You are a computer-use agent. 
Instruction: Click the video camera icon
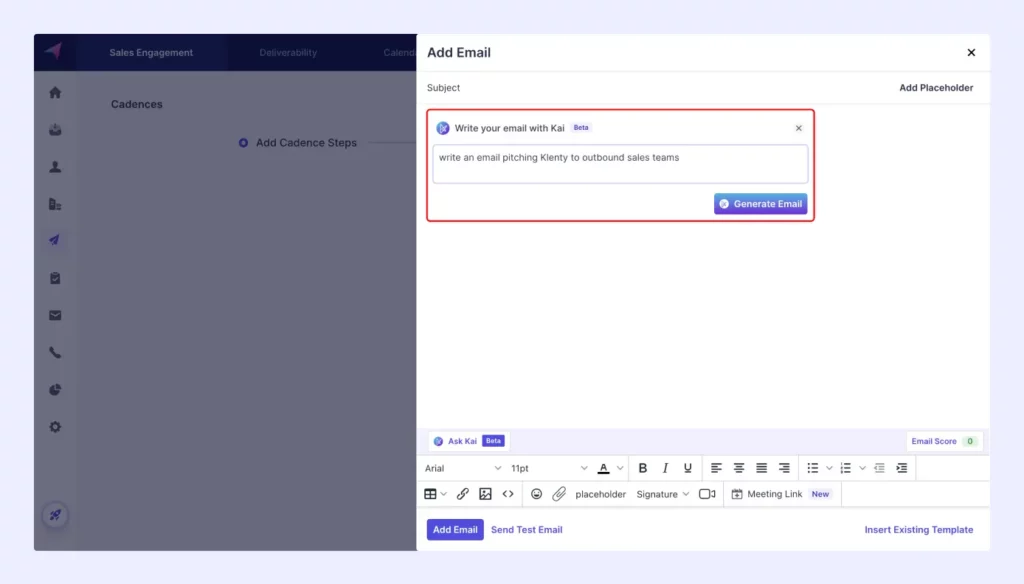tap(707, 494)
